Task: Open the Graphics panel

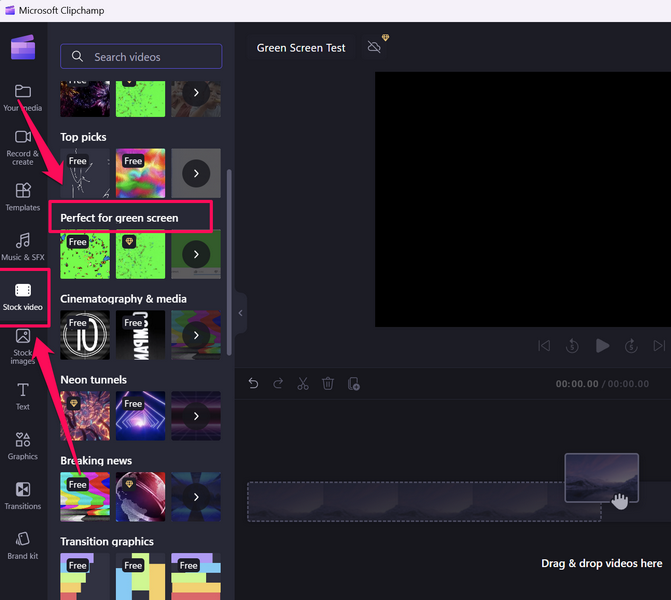Action: (x=23, y=445)
